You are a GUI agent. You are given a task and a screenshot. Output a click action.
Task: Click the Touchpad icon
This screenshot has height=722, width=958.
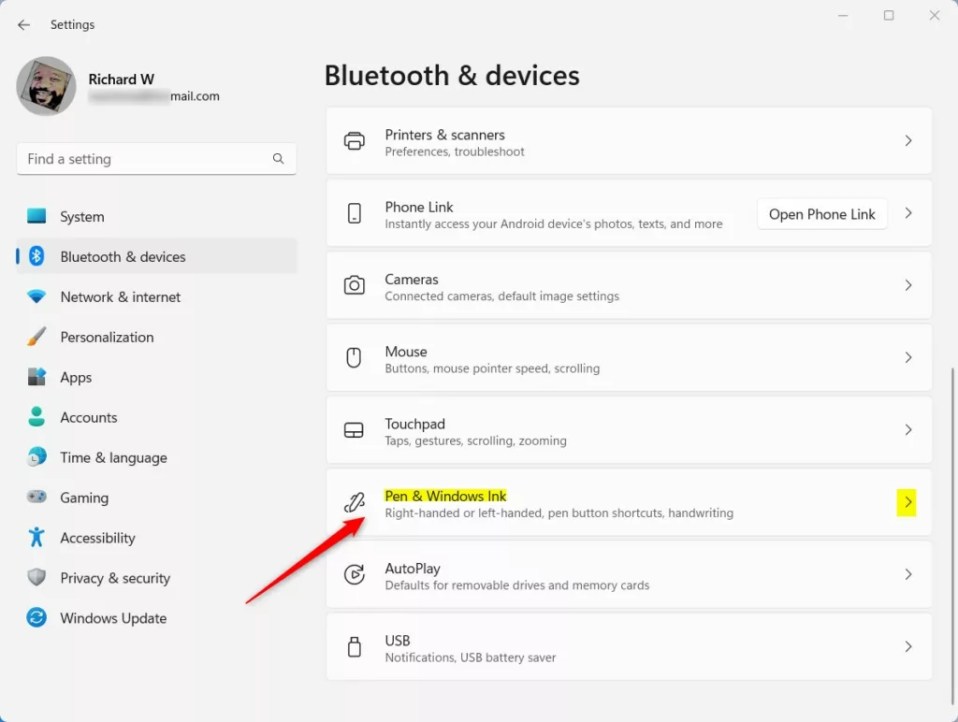(x=354, y=430)
